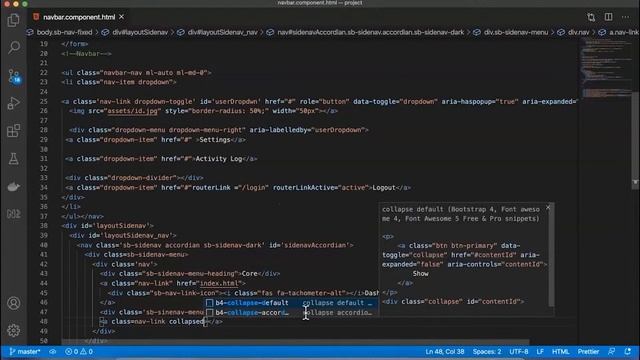Open the Extensions view icon
The width and height of the screenshot is (640, 360).
coord(13,131)
